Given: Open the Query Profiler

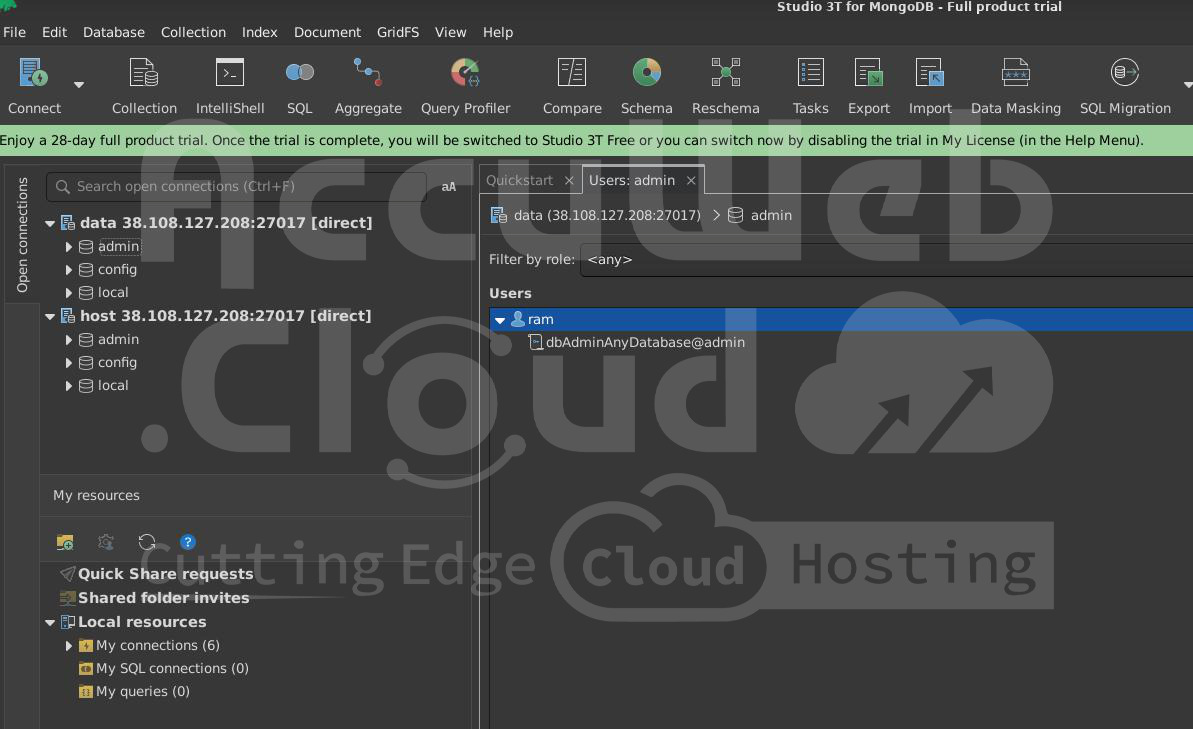Looking at the screenshot, I should click(x=465, y=85).
